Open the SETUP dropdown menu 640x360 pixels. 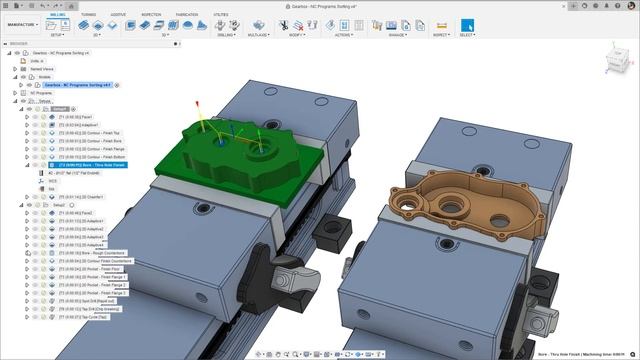(57, 35)
